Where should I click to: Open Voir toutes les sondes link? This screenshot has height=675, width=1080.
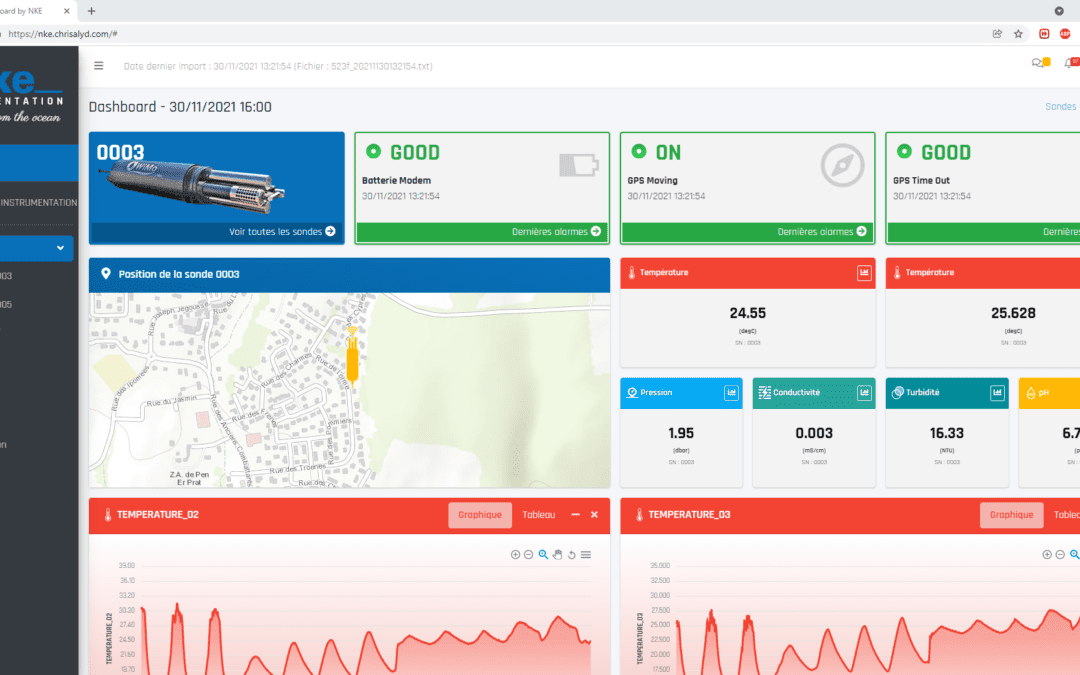point(282,231)
